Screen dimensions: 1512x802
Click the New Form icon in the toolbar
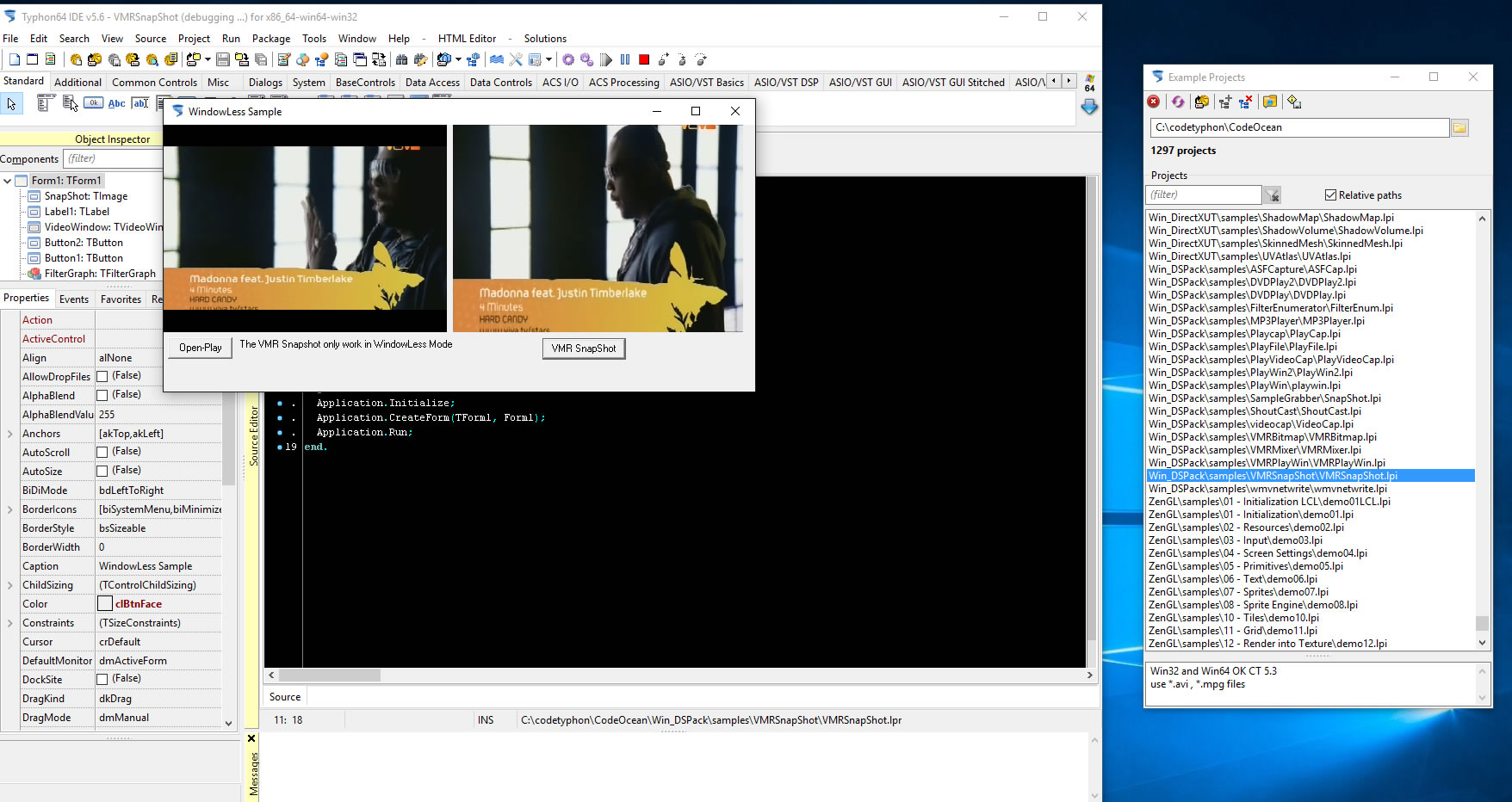click(32, 59)
